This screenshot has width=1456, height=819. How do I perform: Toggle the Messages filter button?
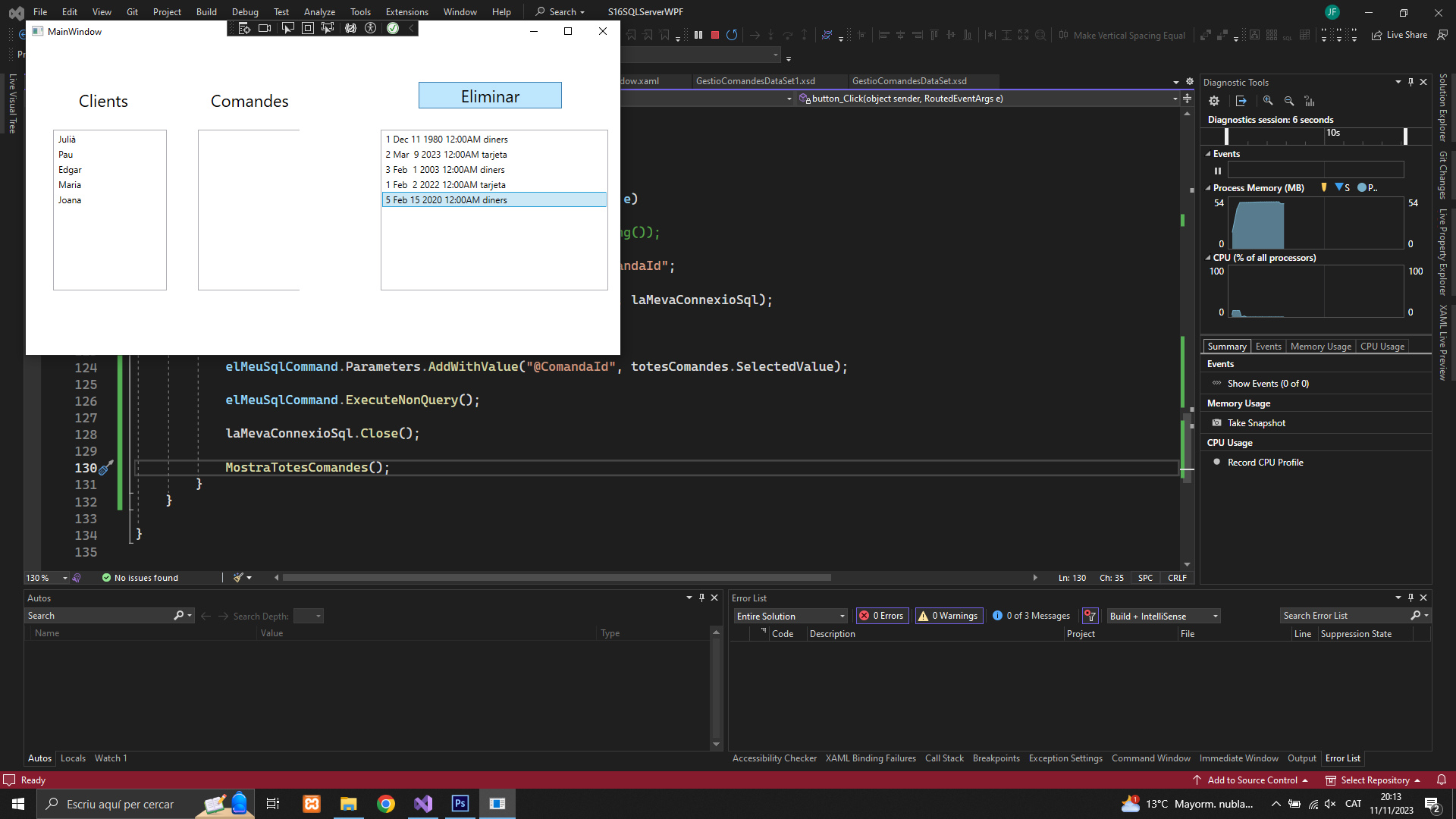(1031, 616)
